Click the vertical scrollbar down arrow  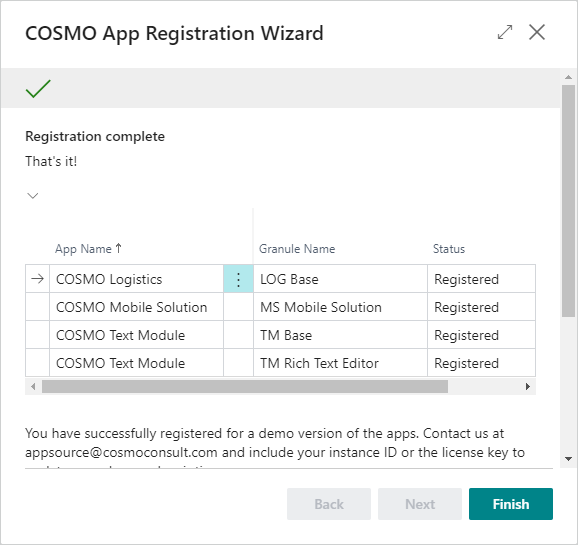pyautogui.click(x=568, y=459)
